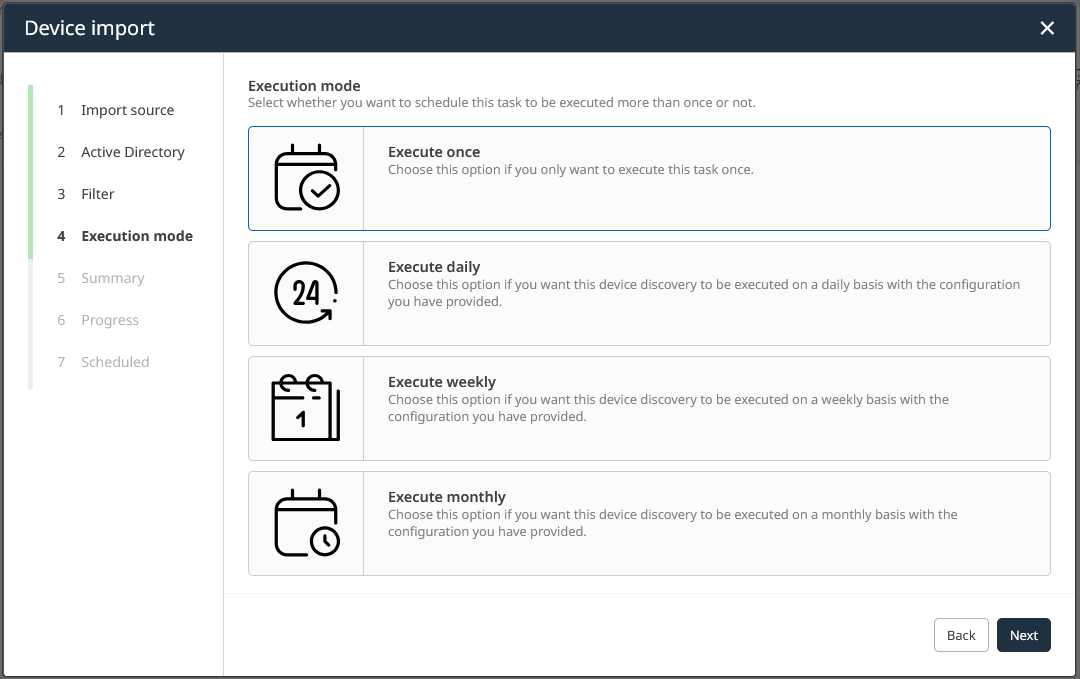Viewport: 1080px width, 679px height.
Task: Select the Execution mode step in sidebar
Action: point(137,236)
